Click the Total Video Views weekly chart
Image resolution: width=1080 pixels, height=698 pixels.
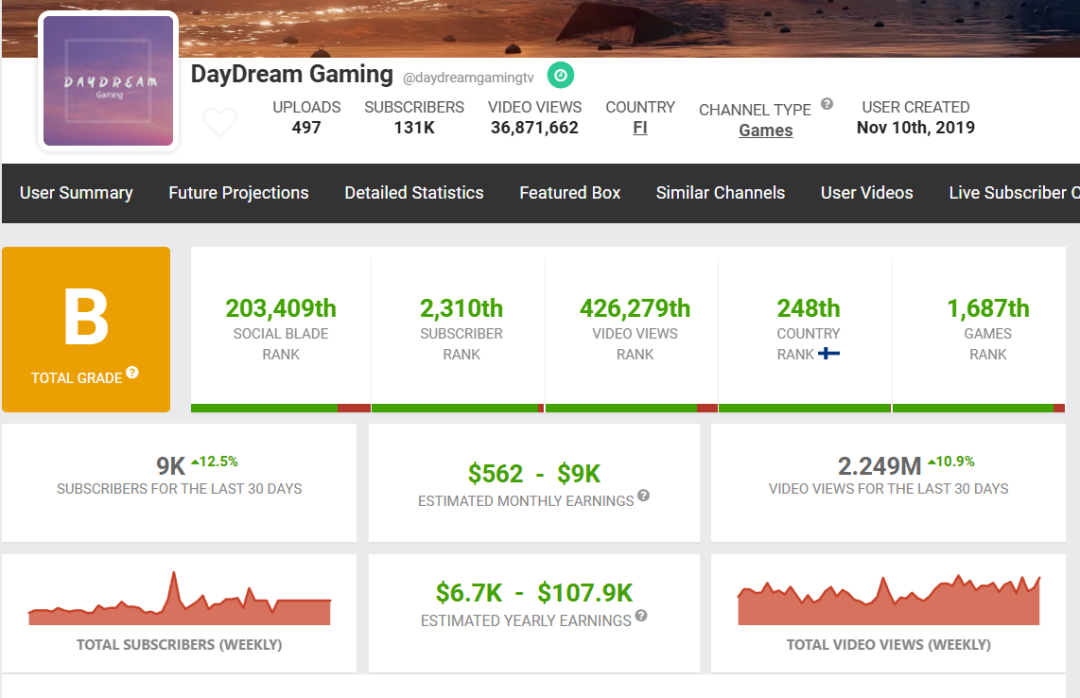point(889,599)
